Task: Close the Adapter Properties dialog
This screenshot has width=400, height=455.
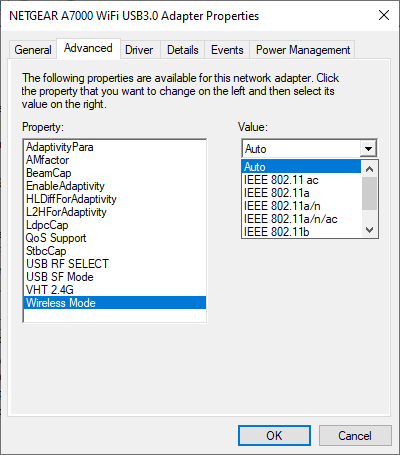Action: coord(384,15)
